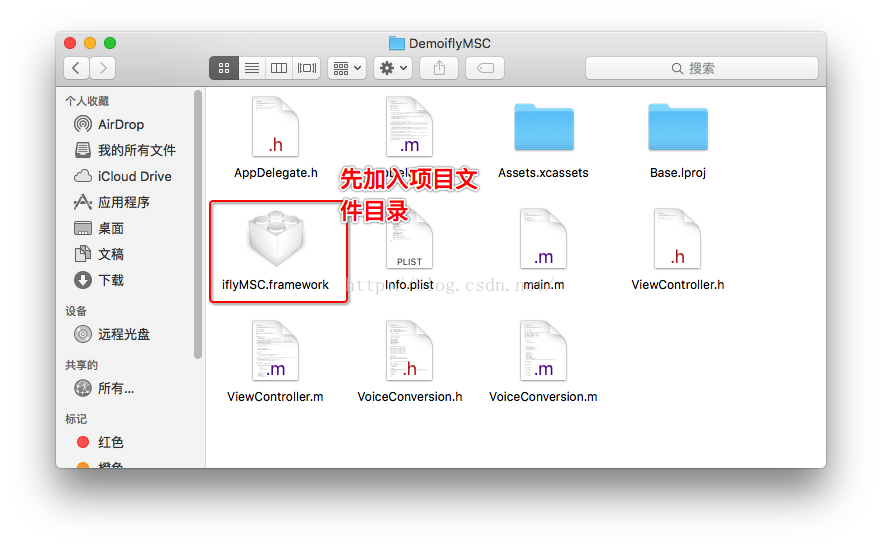Focus the 搜索 search field

pos(701,68)
